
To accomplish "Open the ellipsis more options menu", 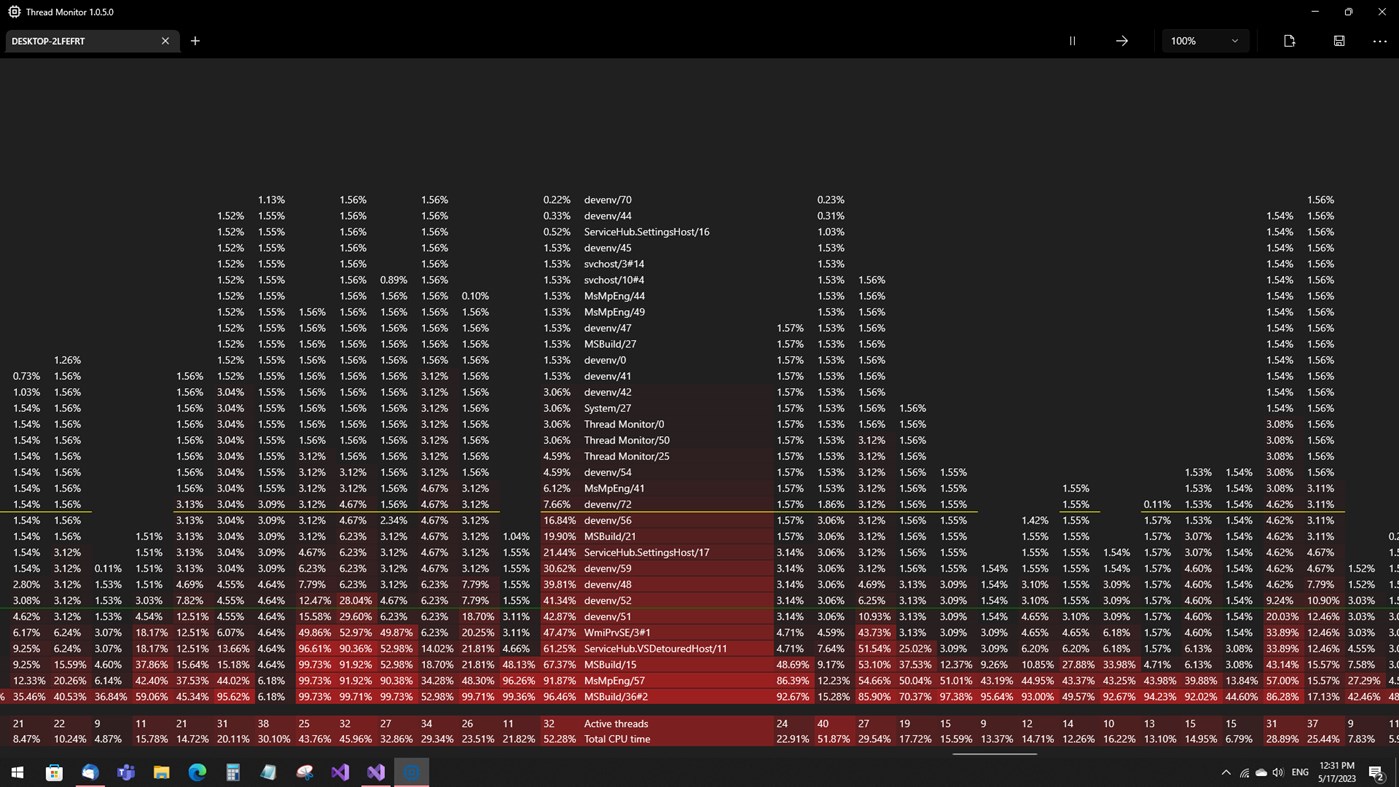I will (x=1379, y=40).
